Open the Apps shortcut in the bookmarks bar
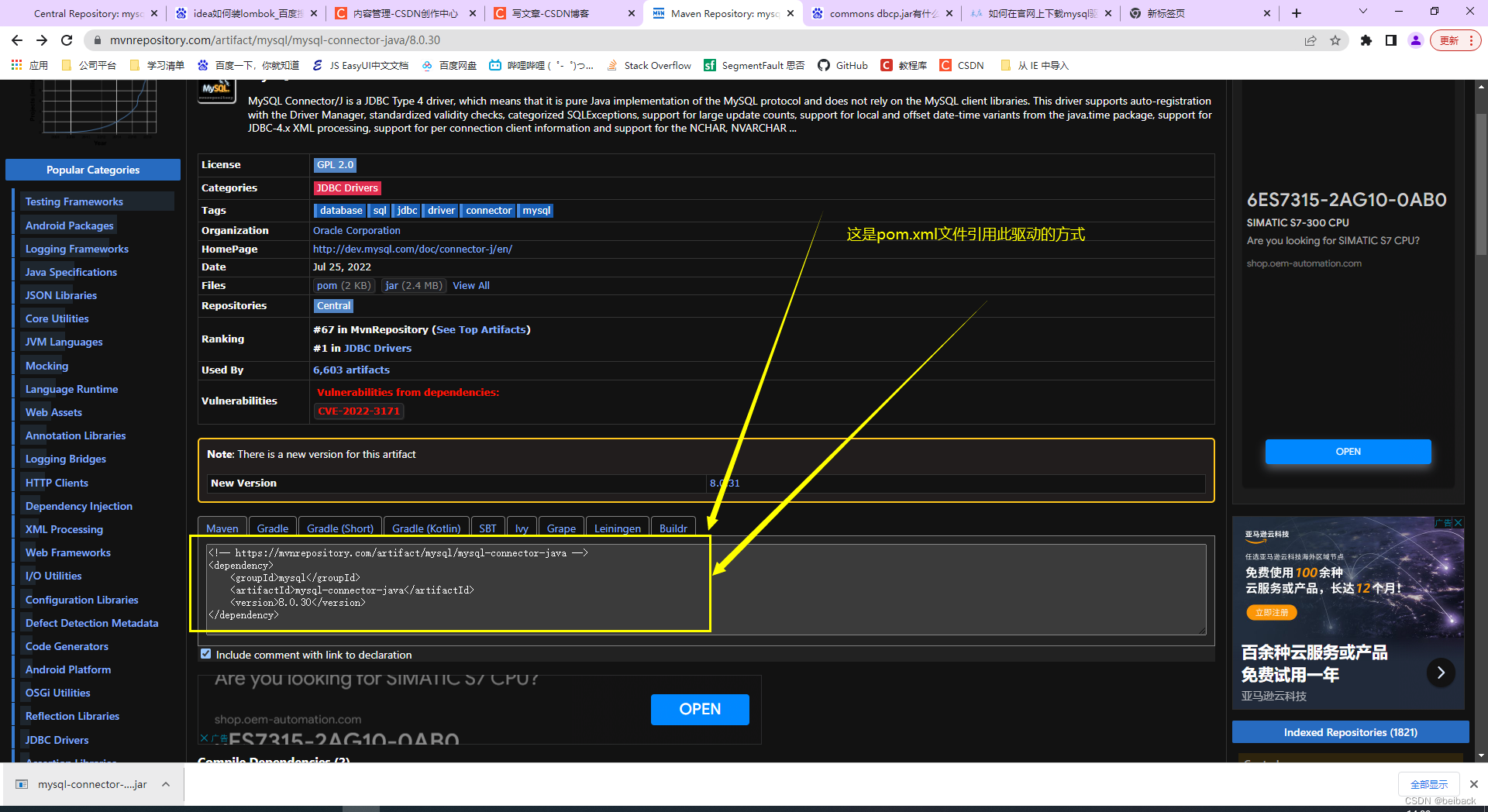Screen dimensions: 1488x812 (29, 65)
